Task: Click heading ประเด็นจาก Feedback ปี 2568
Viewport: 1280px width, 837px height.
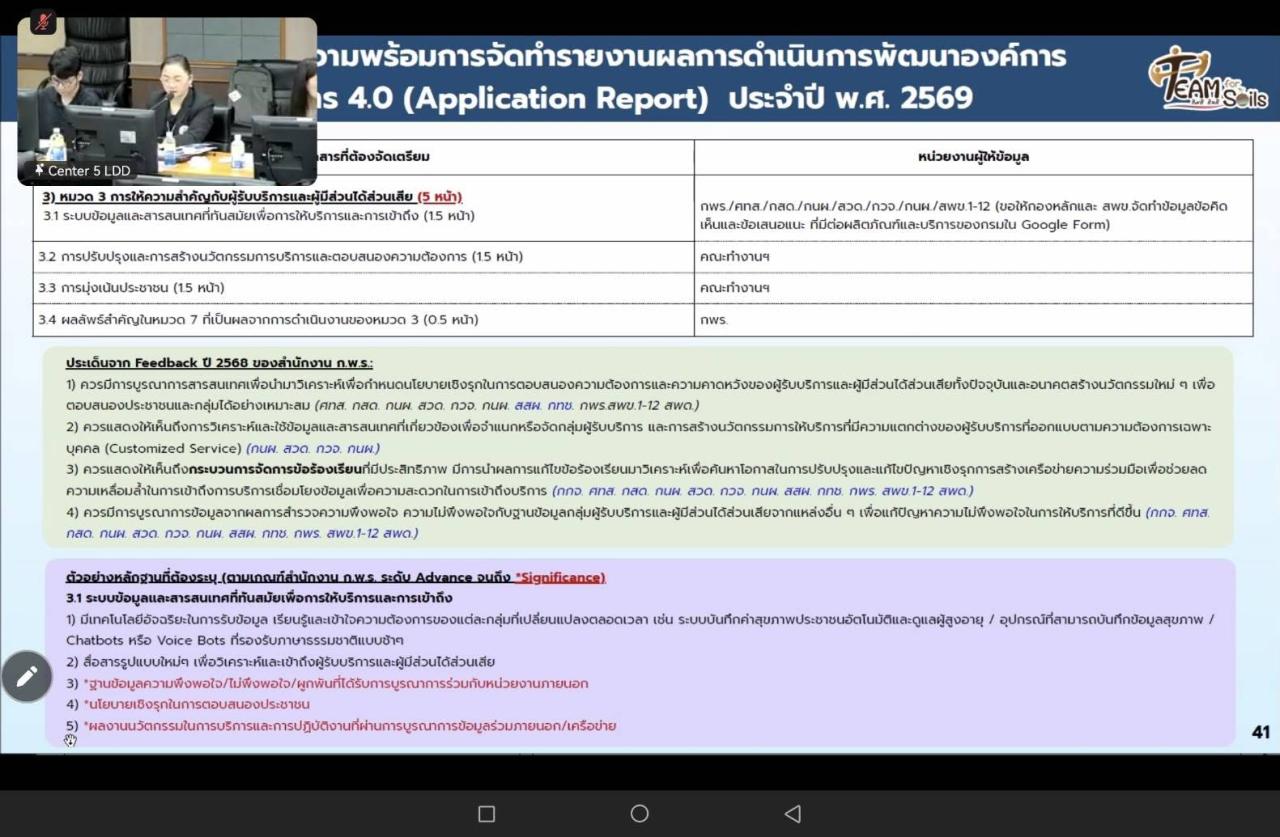Action: pos(219,363)
